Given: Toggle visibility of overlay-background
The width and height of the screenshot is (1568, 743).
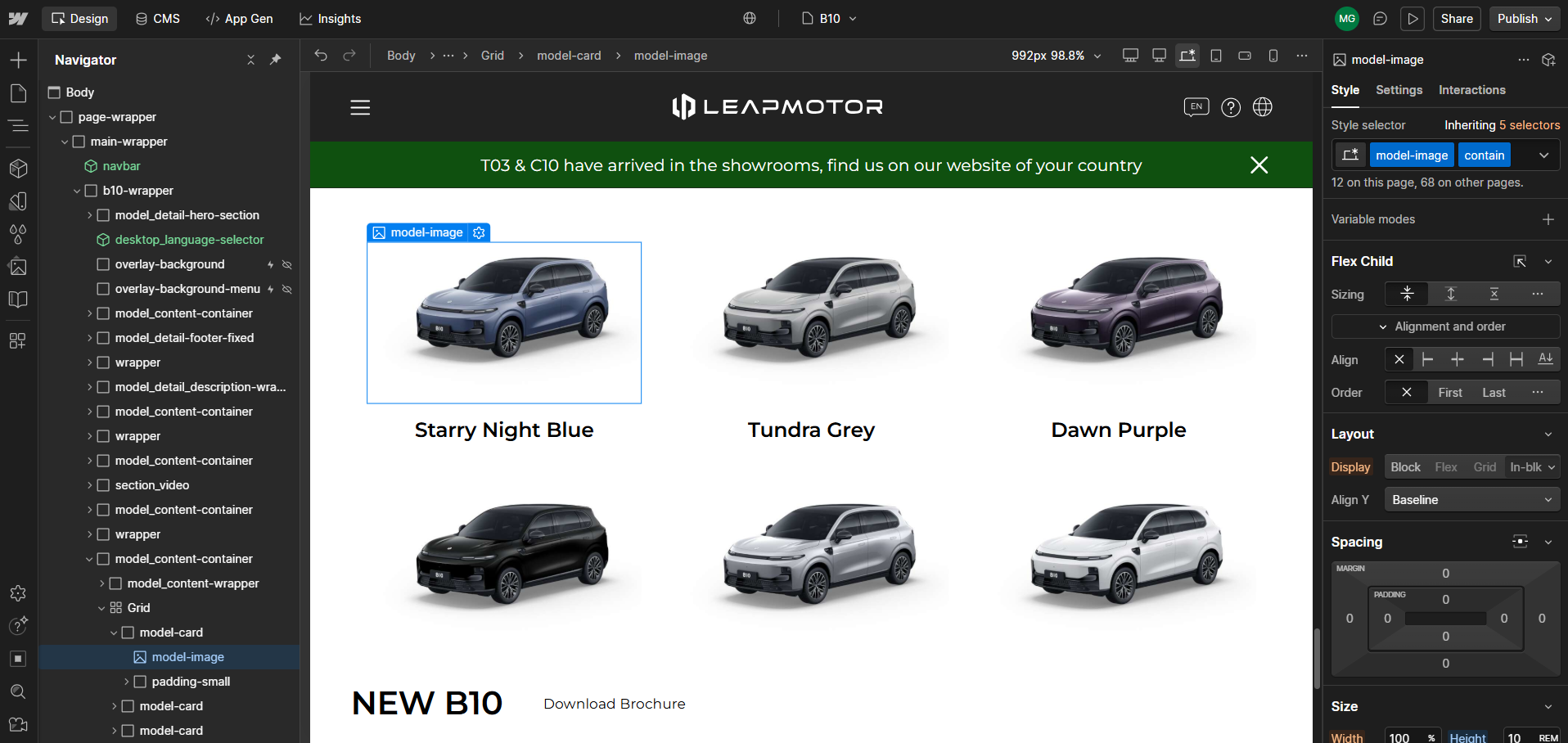Looking at the screenshot, I should pyautogui.click(x=287, y=264).
